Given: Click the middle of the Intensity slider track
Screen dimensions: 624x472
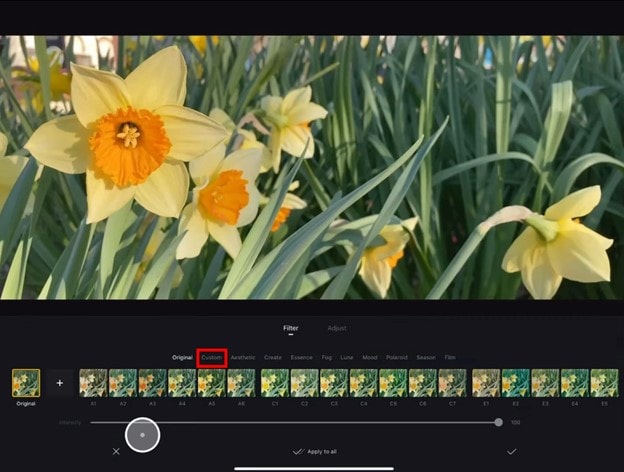Looking at the screenshot, I should (294, 422).
